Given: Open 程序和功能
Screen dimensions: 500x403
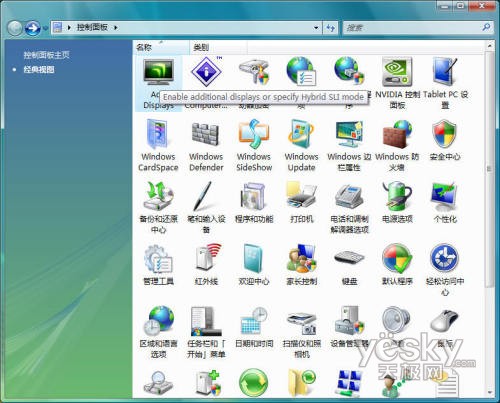Looking at the screenshot, I should [254, 203].
